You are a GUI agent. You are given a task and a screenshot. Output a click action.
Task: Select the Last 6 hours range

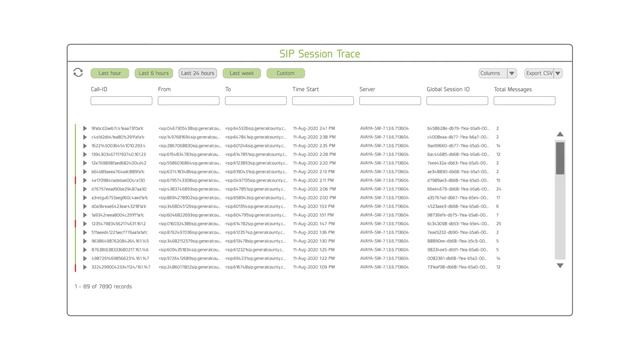pyautogui.click(x=153, y=73)
